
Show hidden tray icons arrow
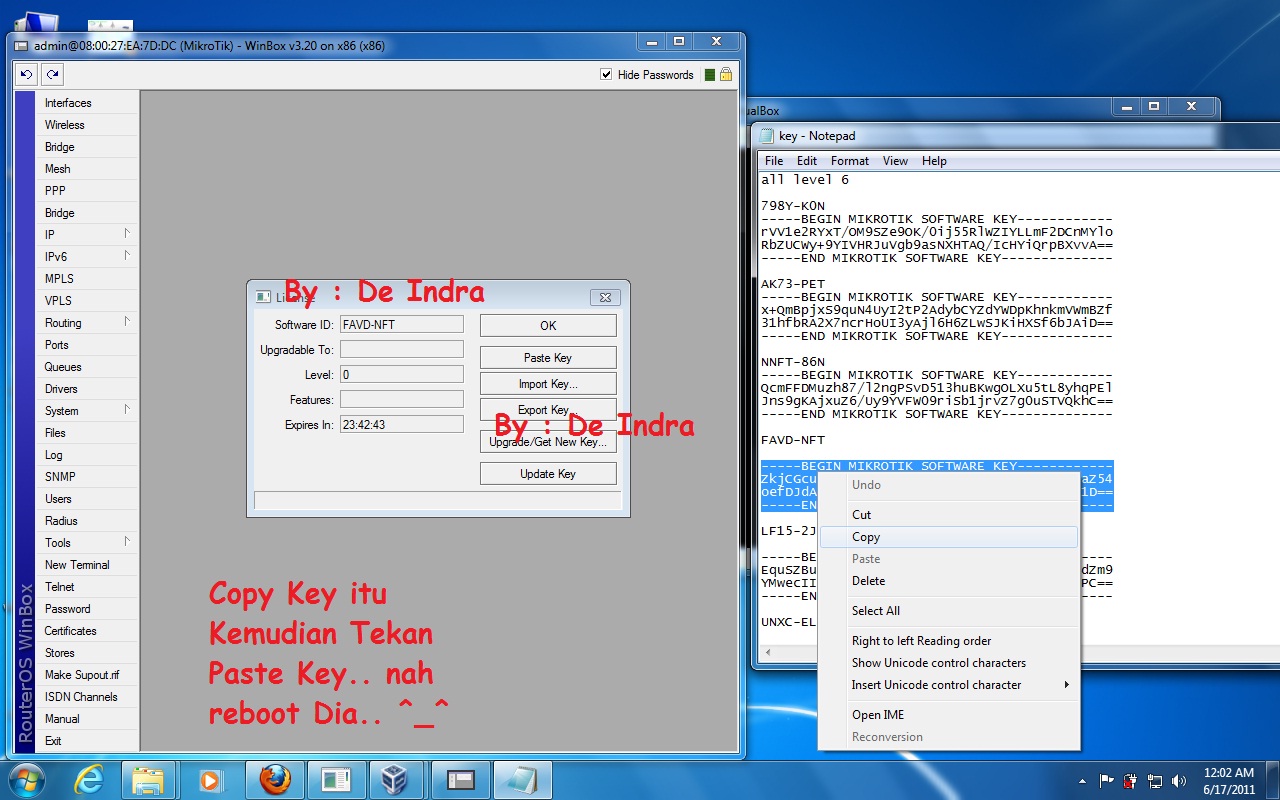pos(1083,781)
